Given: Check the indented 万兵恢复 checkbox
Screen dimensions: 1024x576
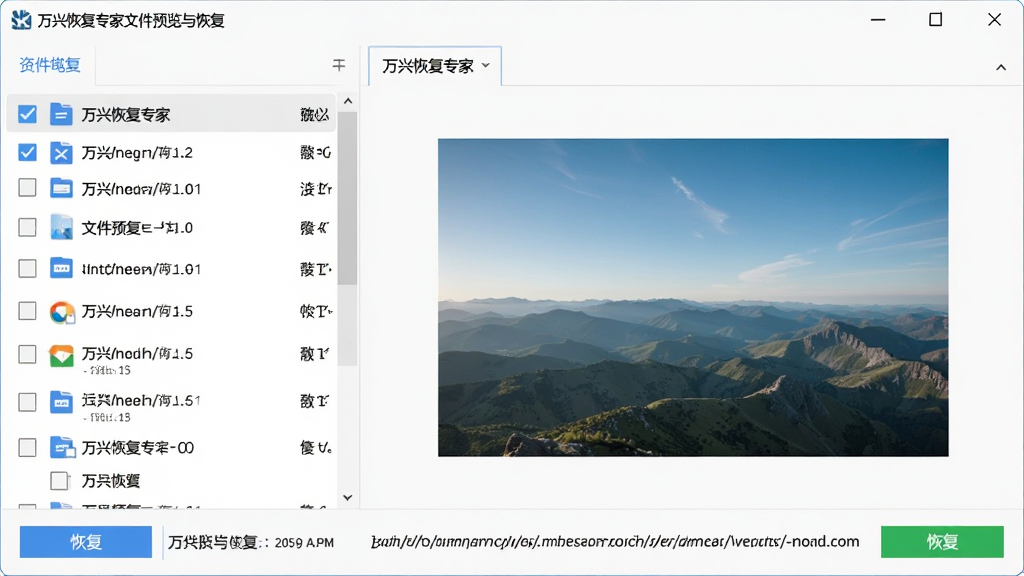Looking at the screenshot, I should (x=59, y=481).
